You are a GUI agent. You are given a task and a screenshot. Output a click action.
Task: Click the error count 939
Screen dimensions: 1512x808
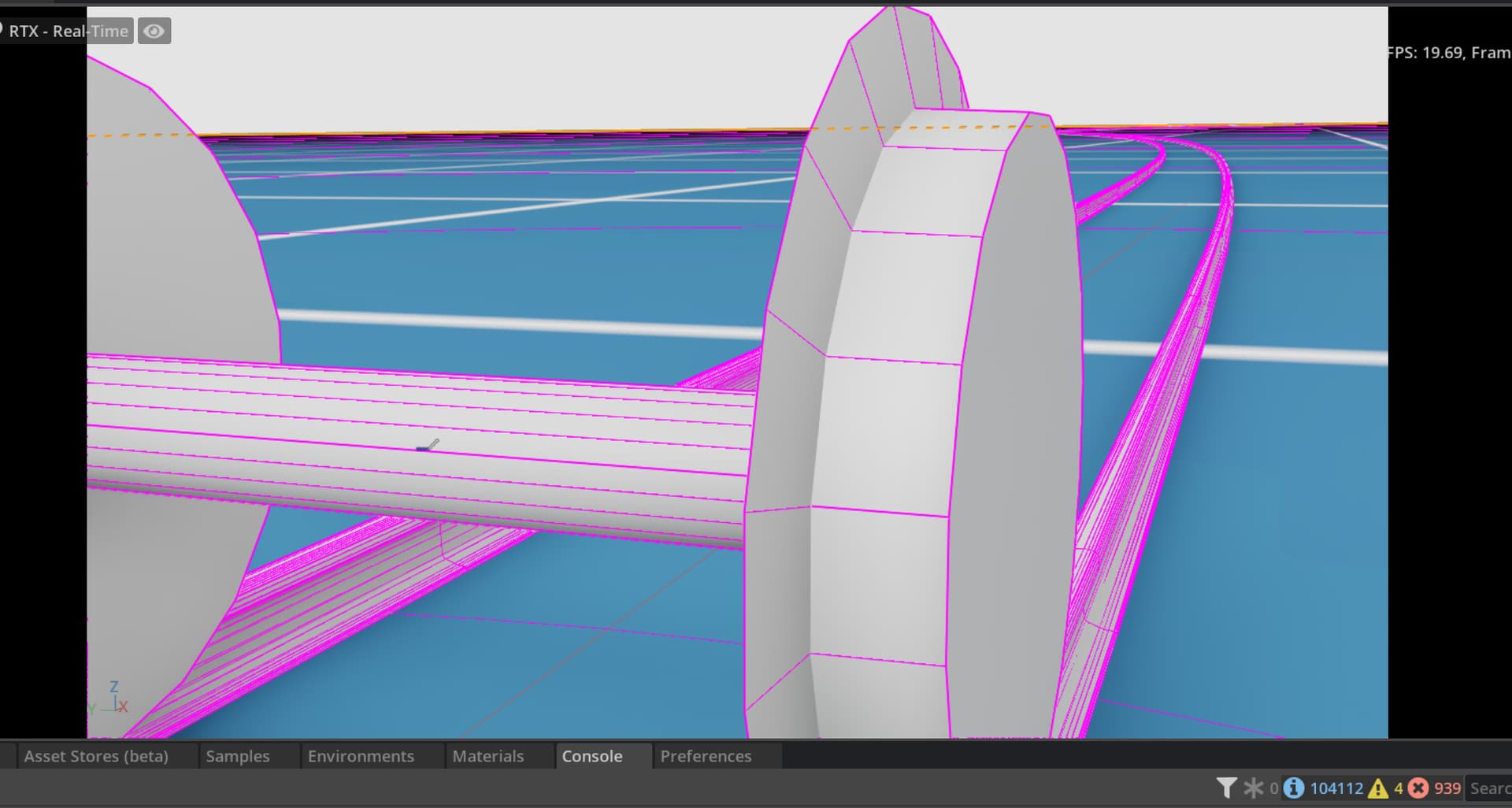click(1447, 788)
